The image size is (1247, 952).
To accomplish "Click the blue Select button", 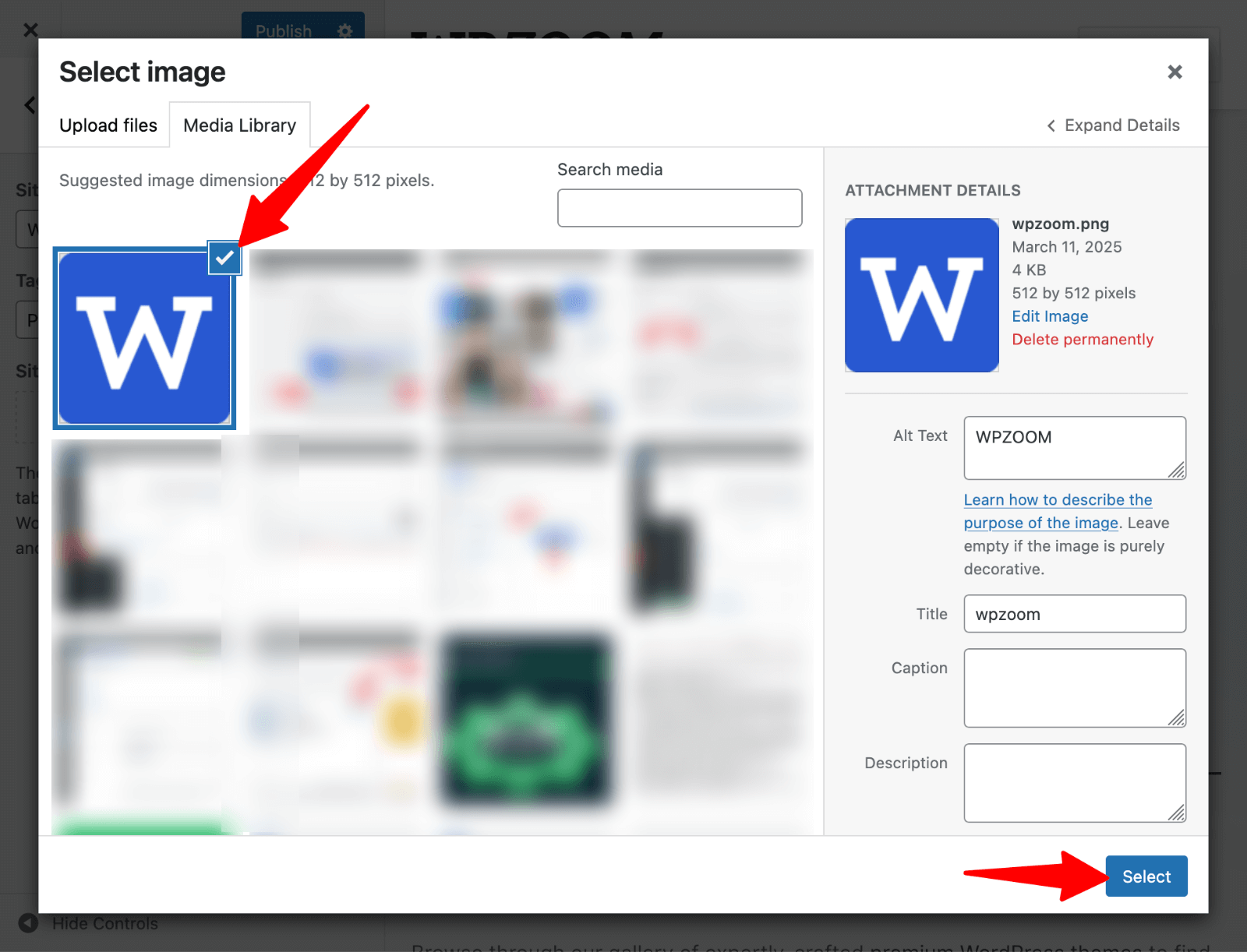I will click(x=1146, y=876).
